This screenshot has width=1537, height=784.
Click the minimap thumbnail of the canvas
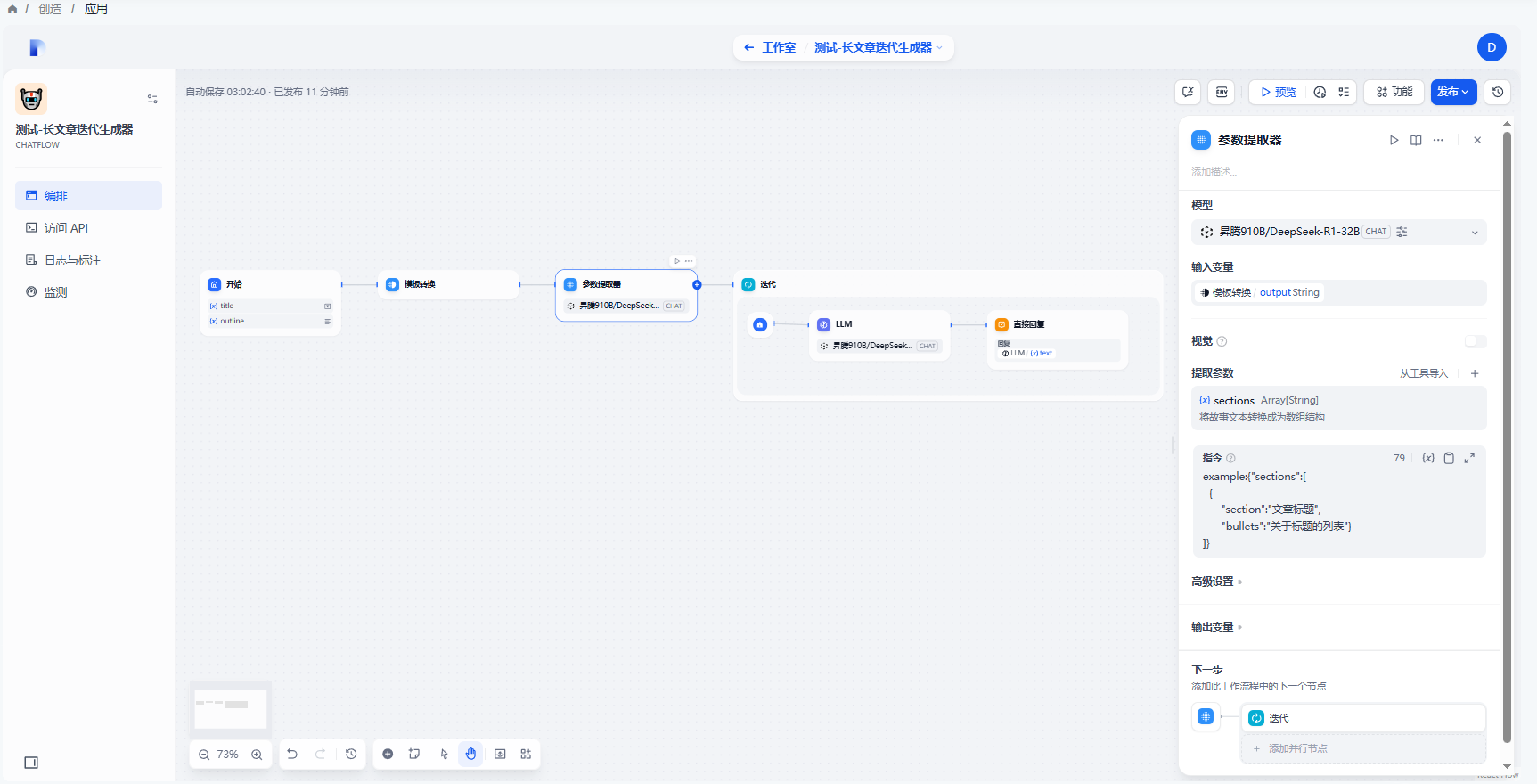point(231,708)
